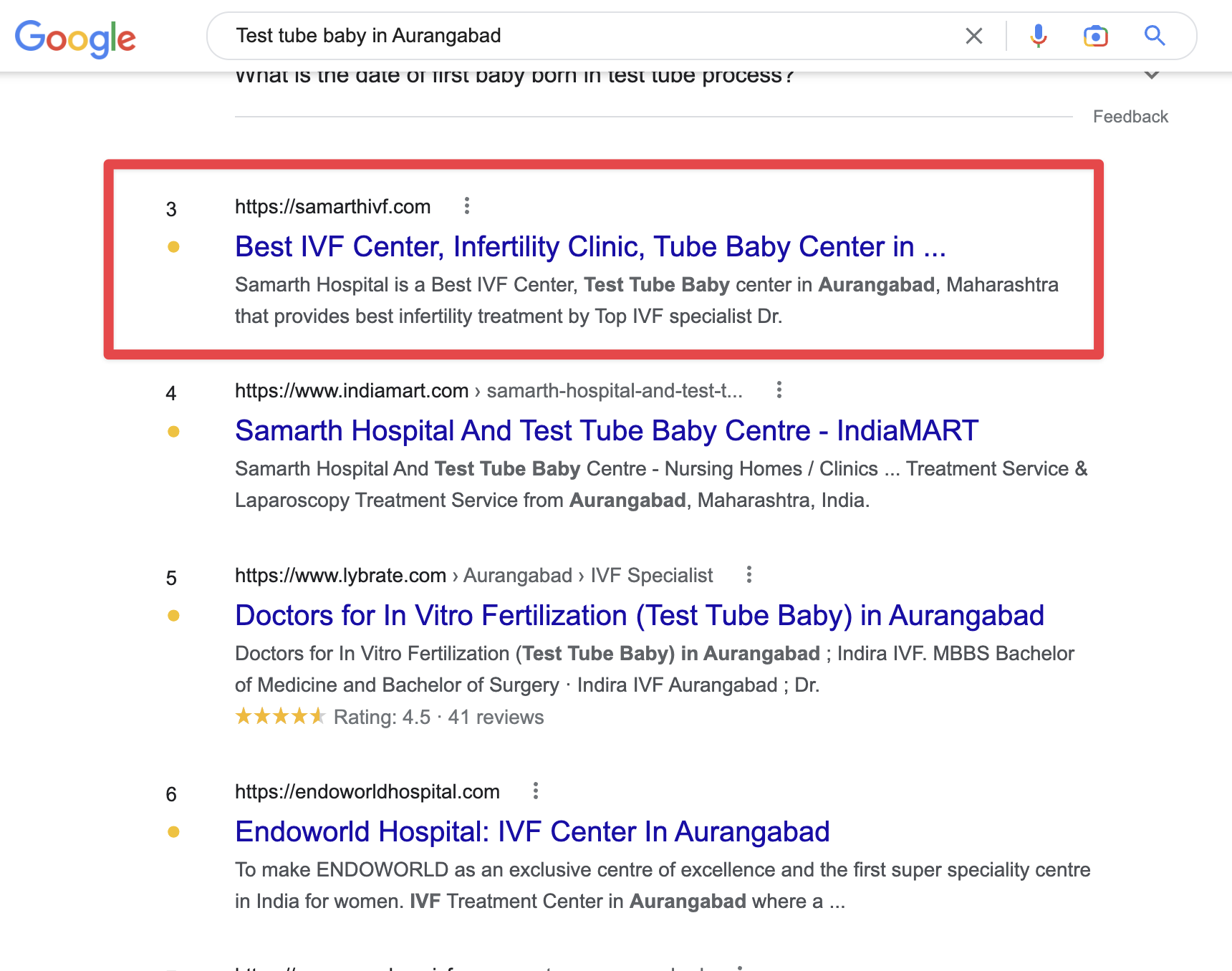Viewport: 1232px width, 971px height.
Task: Click the Feedback link
Action: [x=1130, y=117]
